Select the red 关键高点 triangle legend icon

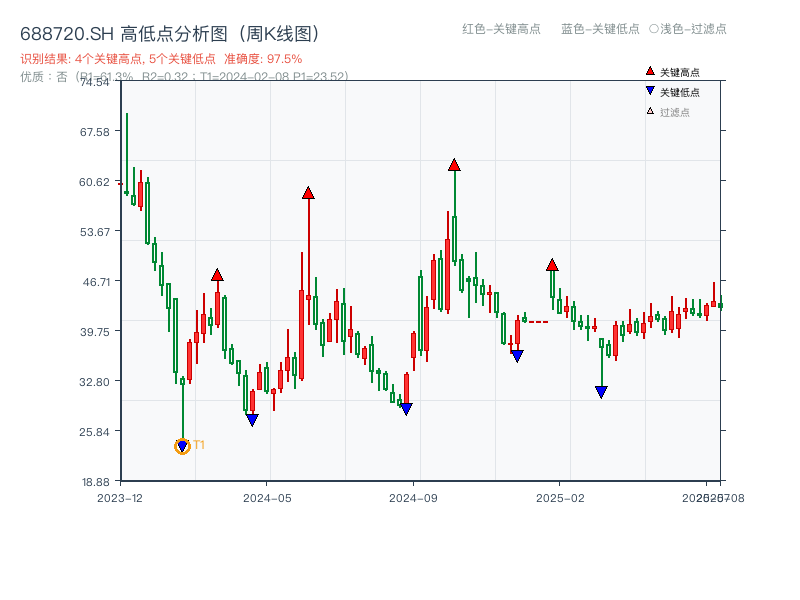(x=648, y=70)
